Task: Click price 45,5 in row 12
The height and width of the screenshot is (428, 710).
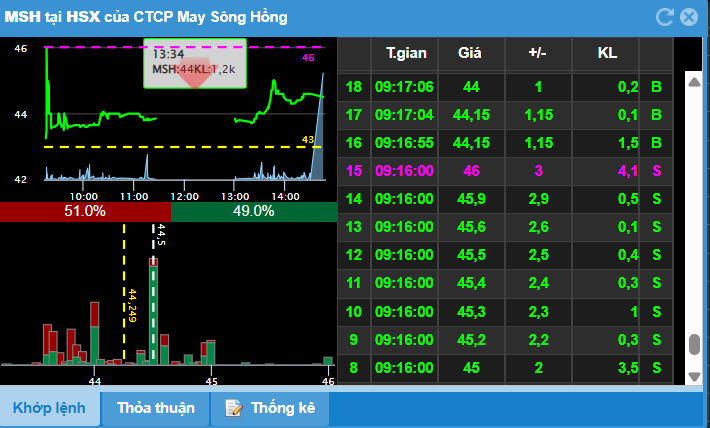Action: (x=471, y=255)
